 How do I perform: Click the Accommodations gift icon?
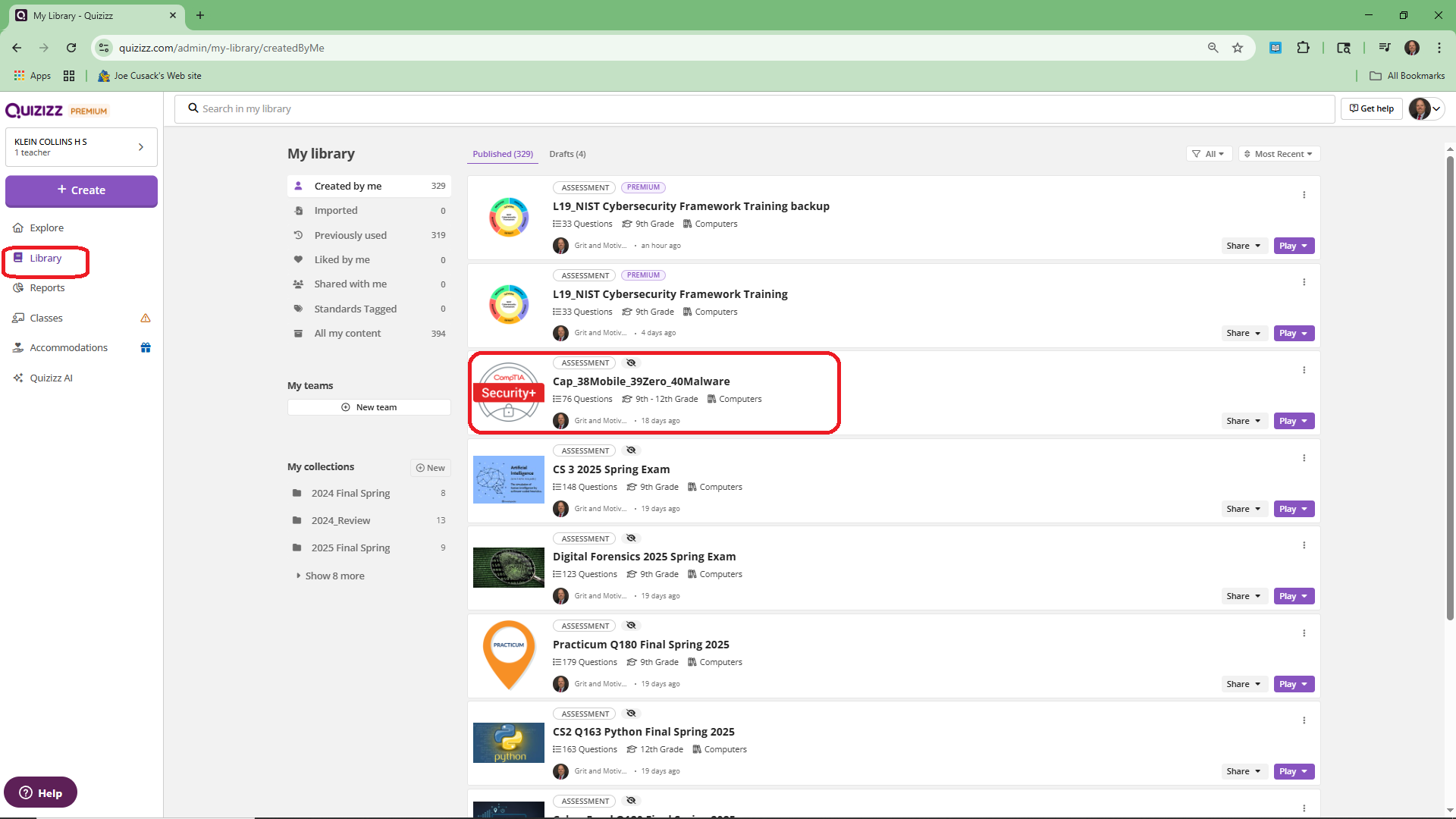(146, 347)
